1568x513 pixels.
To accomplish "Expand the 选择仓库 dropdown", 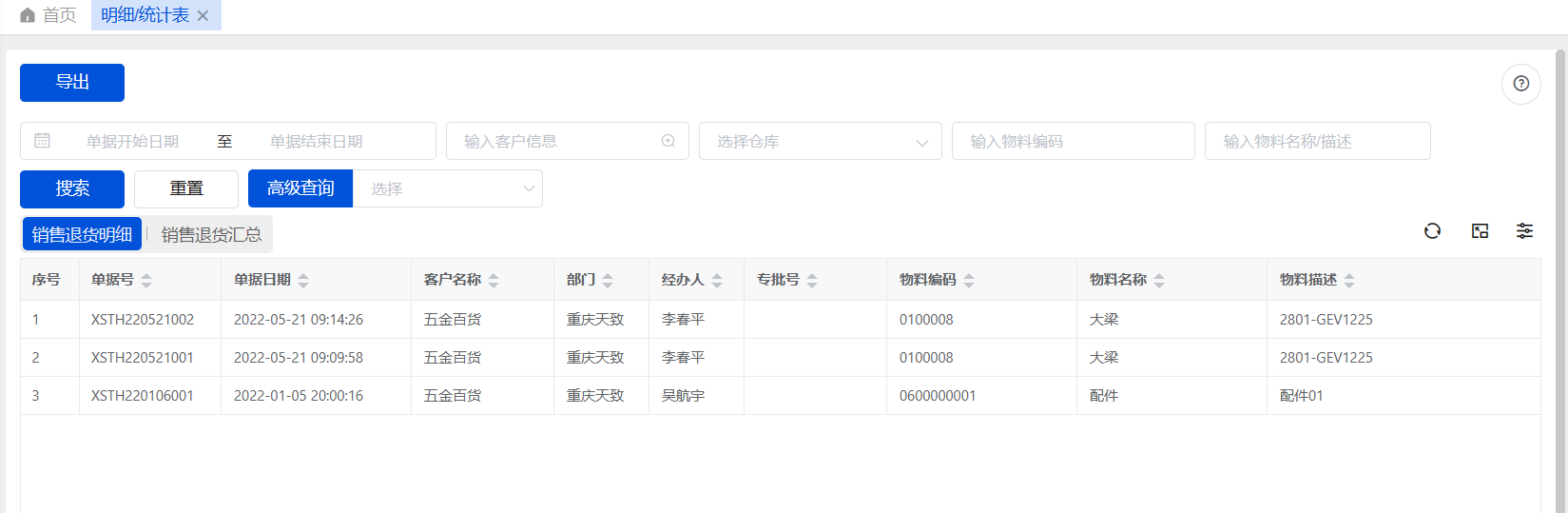I will (x=821, y=141).
